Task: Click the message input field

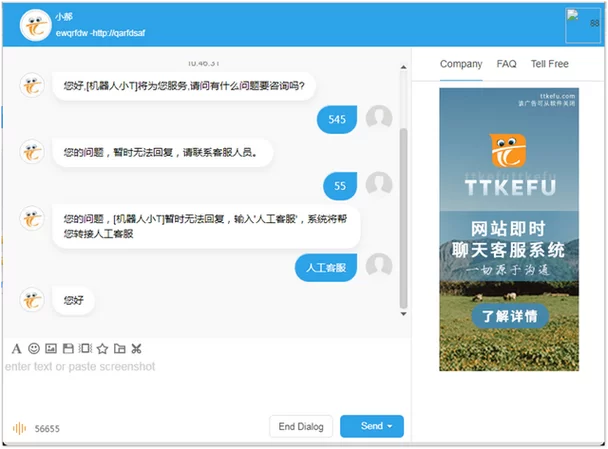Action: [206, 384]
